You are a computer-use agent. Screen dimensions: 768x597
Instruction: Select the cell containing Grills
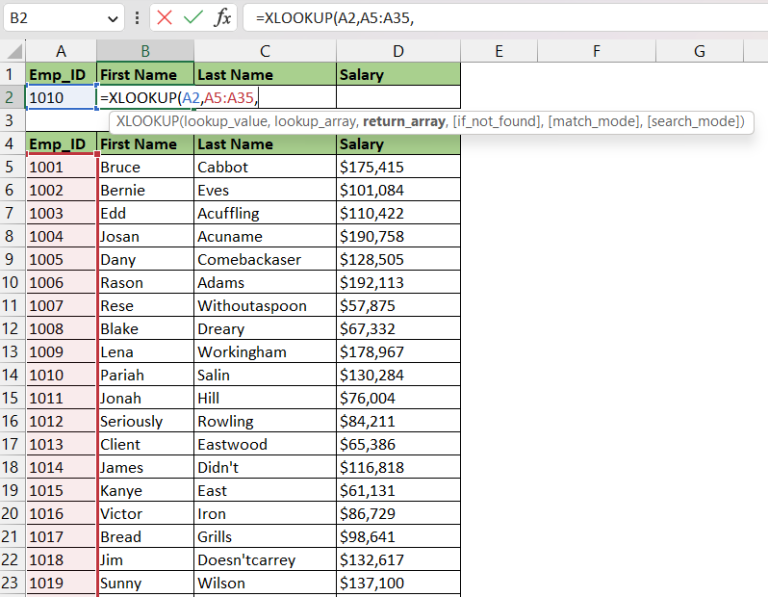pyautogui.click(x=265, y=536)
